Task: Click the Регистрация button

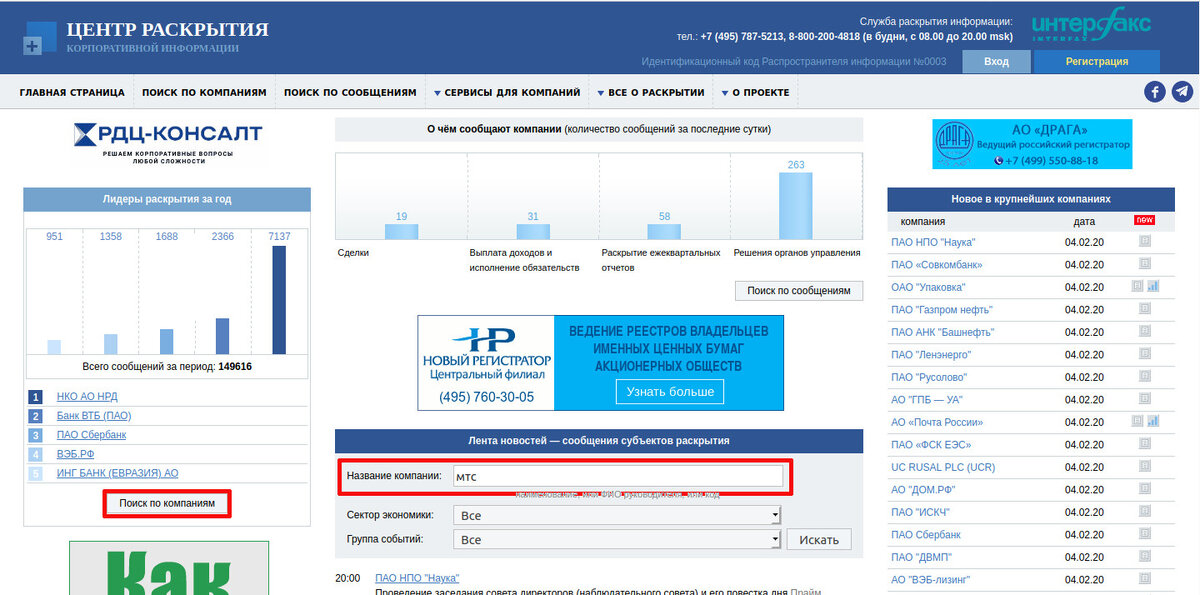Action: pyautogui.click(x=1097, y=61)
